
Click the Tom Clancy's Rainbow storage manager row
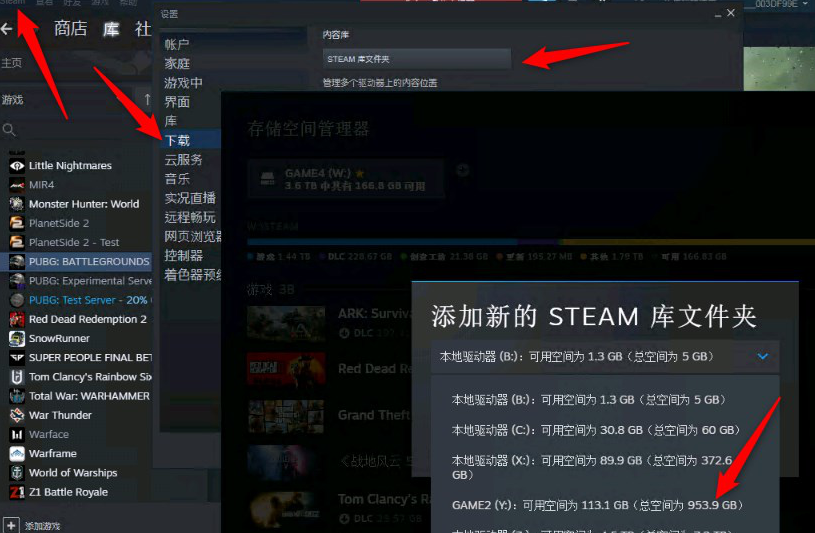pos(339,509)
